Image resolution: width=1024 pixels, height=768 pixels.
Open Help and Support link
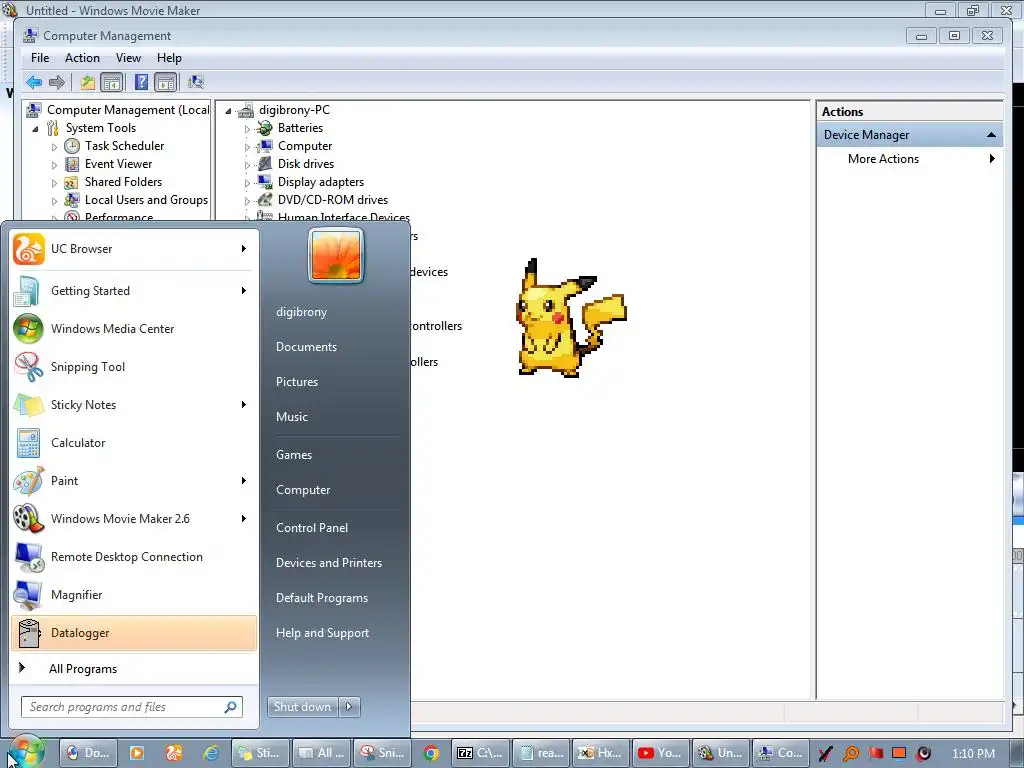322,633
